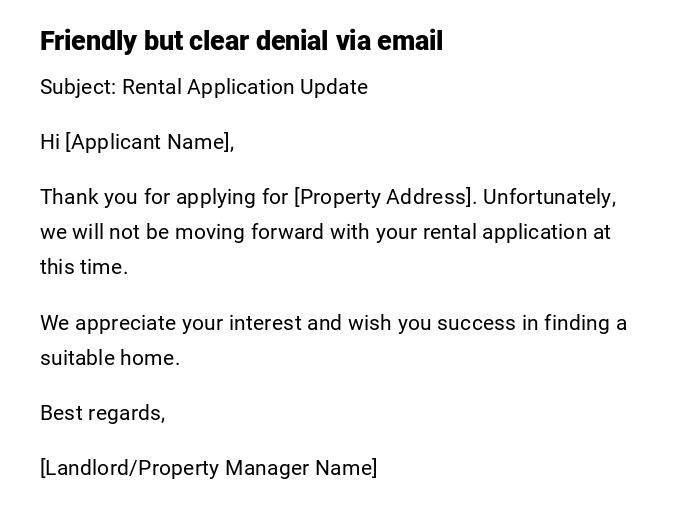The height and width of the screenshot is (530, 700).
Task: Click the word "email" in the heading
Action: (x=408, y=41)
